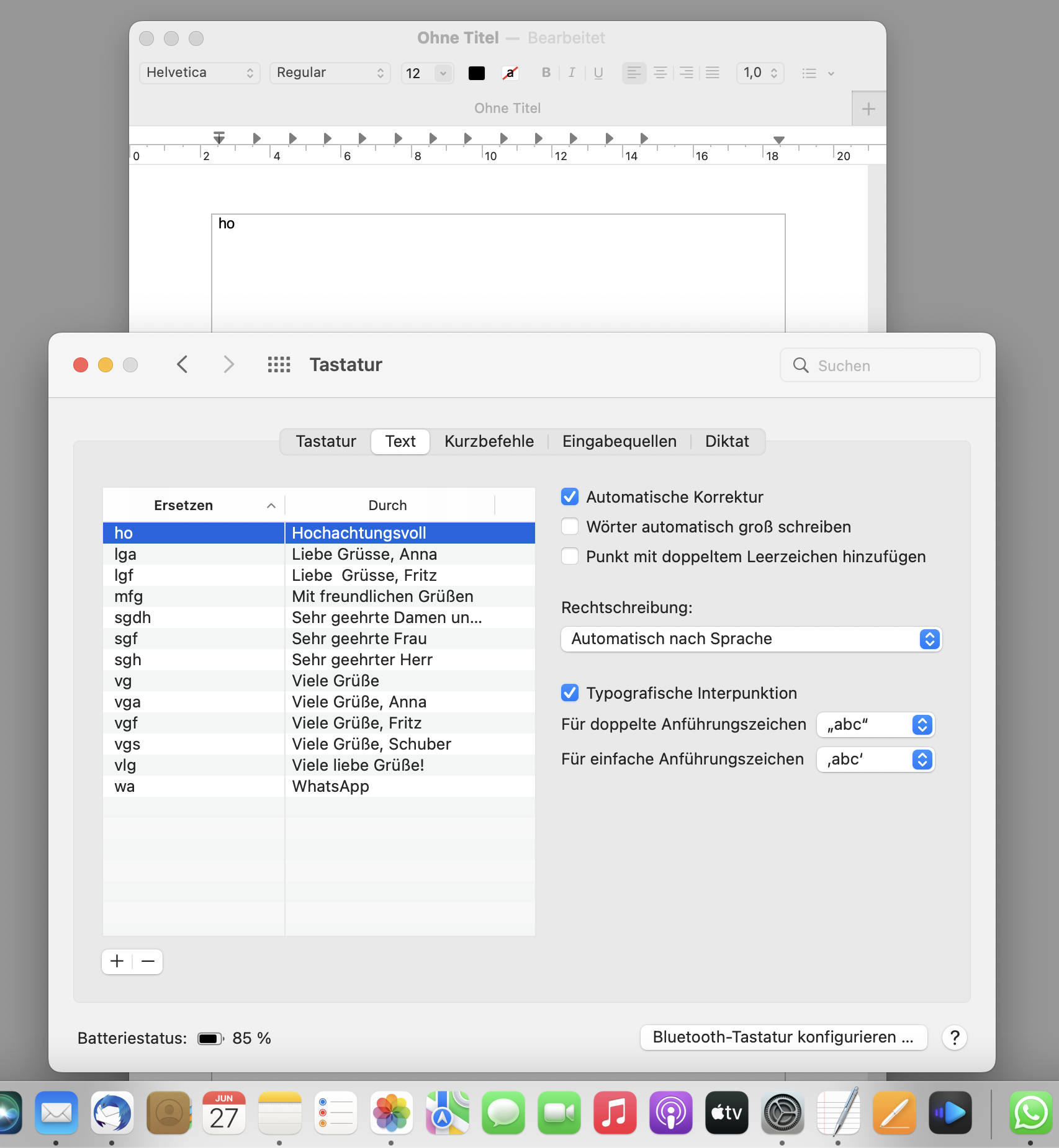Click right margin marker on ruler

pos(779,140)
